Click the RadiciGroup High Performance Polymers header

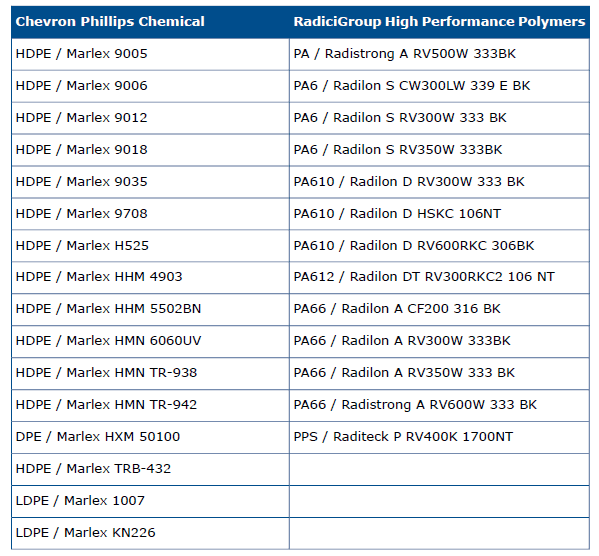[x=439, y=22]
